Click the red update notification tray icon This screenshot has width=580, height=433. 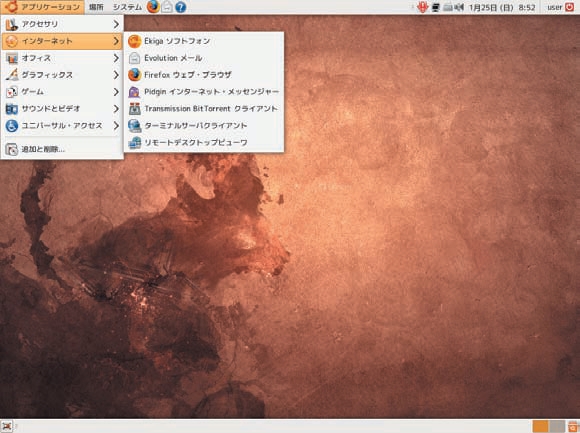[x=422, y=7]
